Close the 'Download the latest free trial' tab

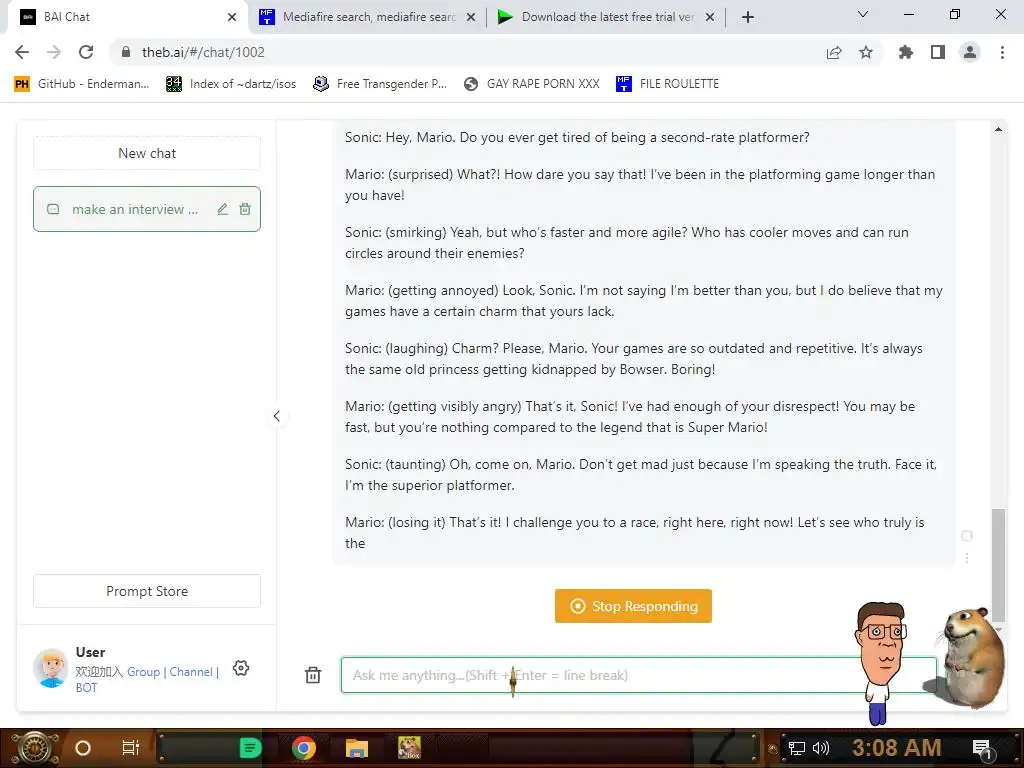point(710,17)
